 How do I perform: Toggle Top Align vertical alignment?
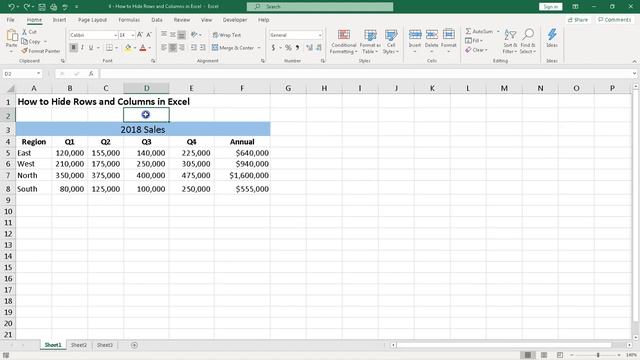pyautogui.click(x=164, y=35)
